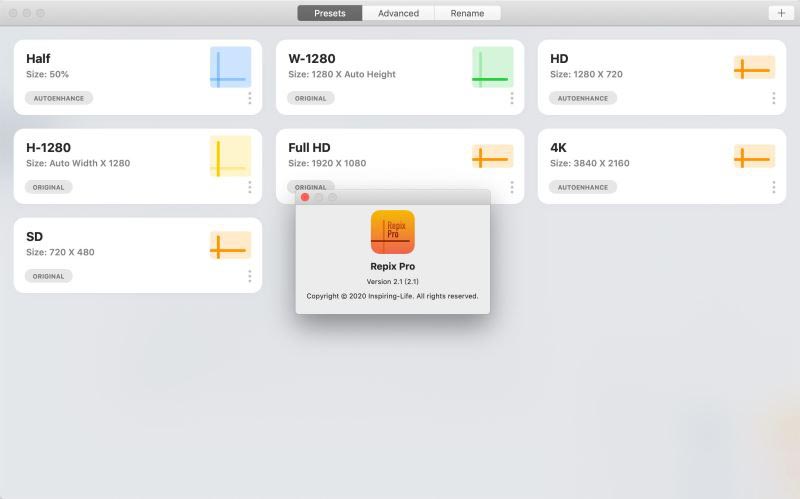The width and height of the screenshot is (800, 499).
Task: Click the green W-1280 preset thumbnail icon
Action: 492,67
